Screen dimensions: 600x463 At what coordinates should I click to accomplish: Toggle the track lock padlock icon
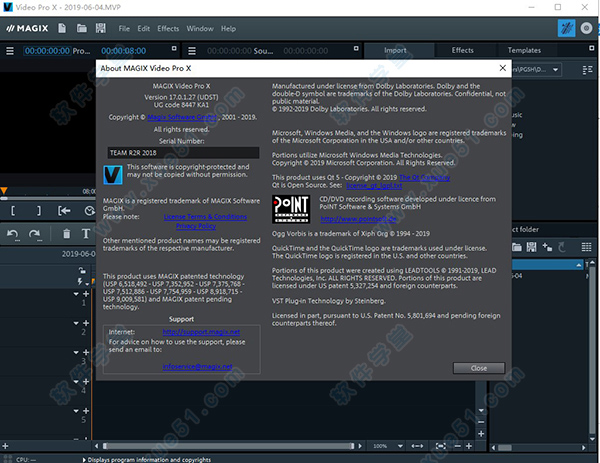click(x=82, y=270)
